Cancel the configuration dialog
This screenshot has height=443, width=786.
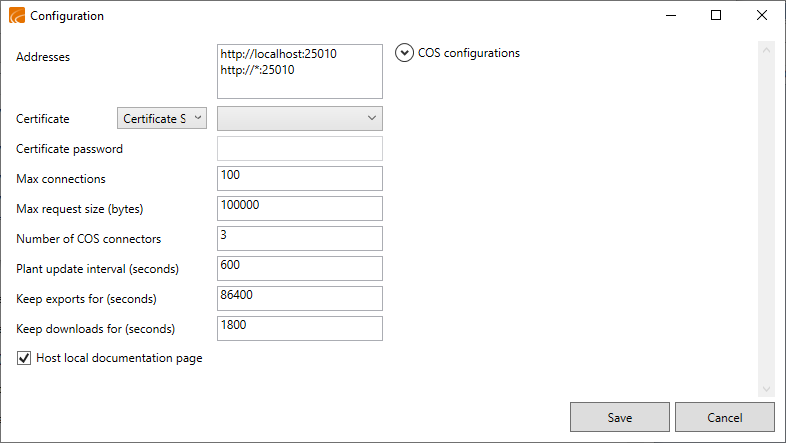pos(725,417)
